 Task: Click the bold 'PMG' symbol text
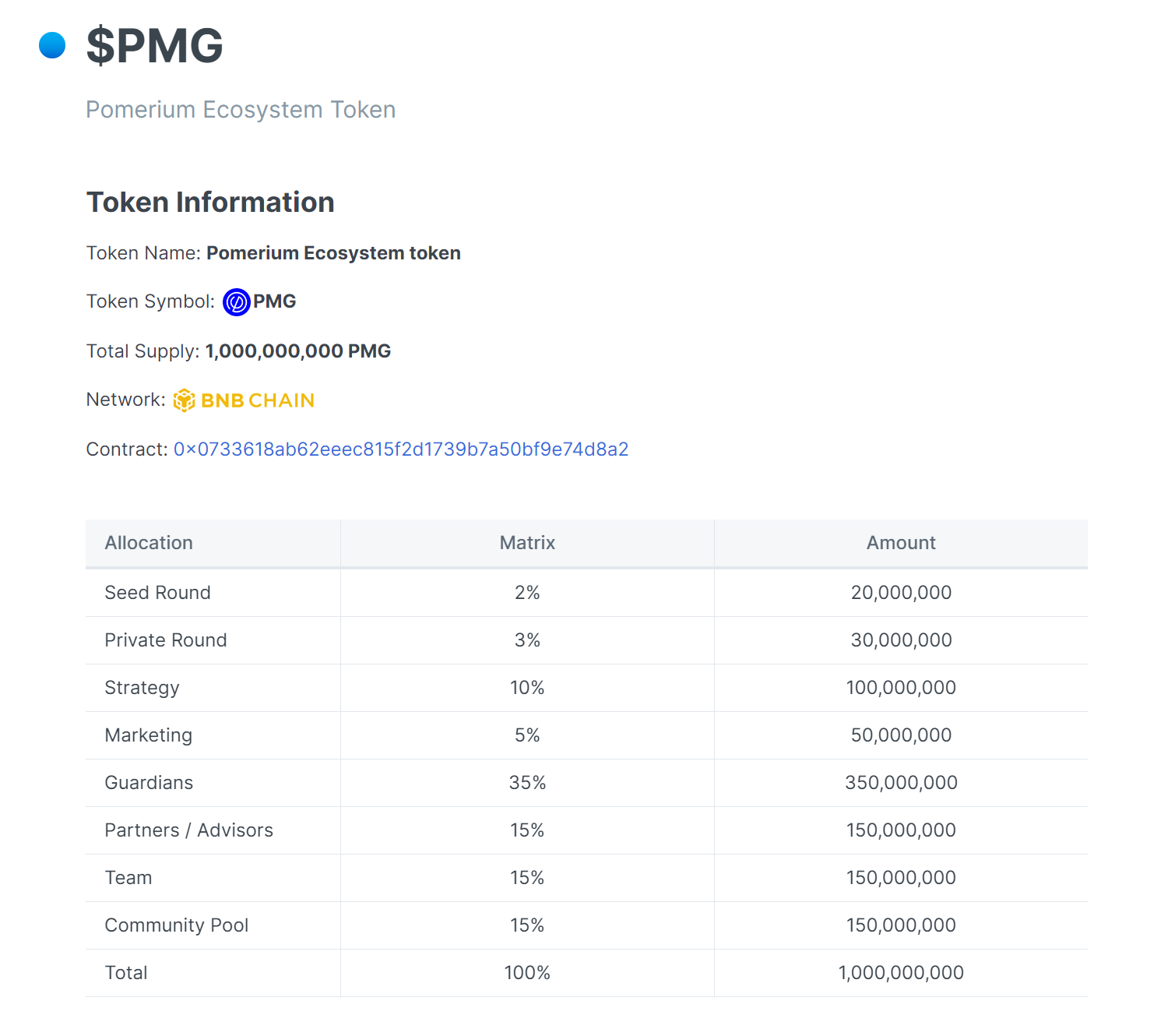[x=275, y=301]
